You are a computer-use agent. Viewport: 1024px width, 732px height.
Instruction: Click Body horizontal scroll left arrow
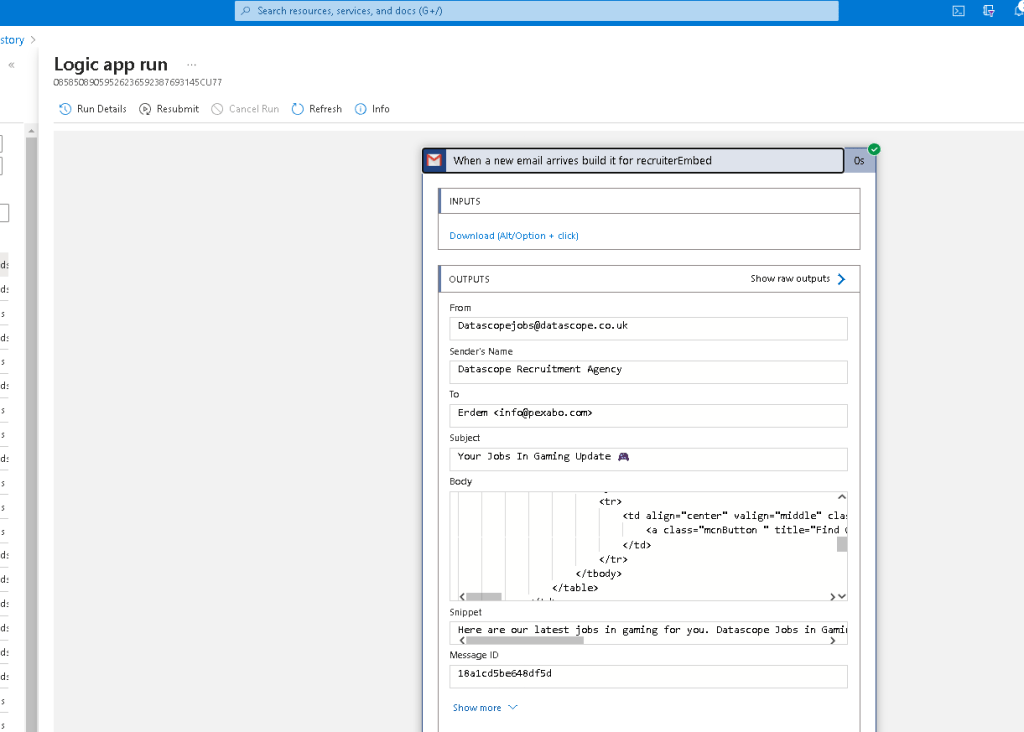[x=462, y=596]
